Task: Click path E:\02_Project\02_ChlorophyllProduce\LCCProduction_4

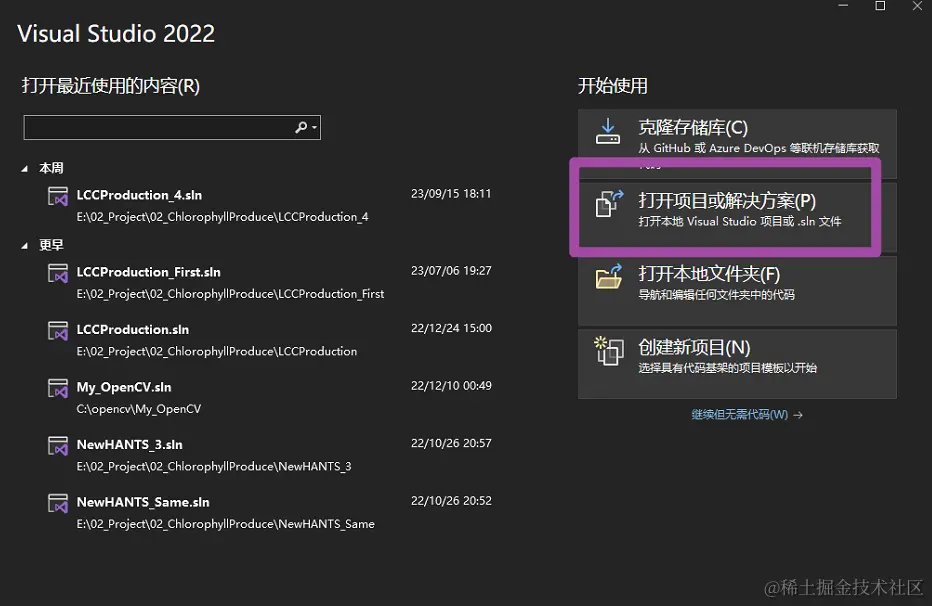Action: click(222, 217)
